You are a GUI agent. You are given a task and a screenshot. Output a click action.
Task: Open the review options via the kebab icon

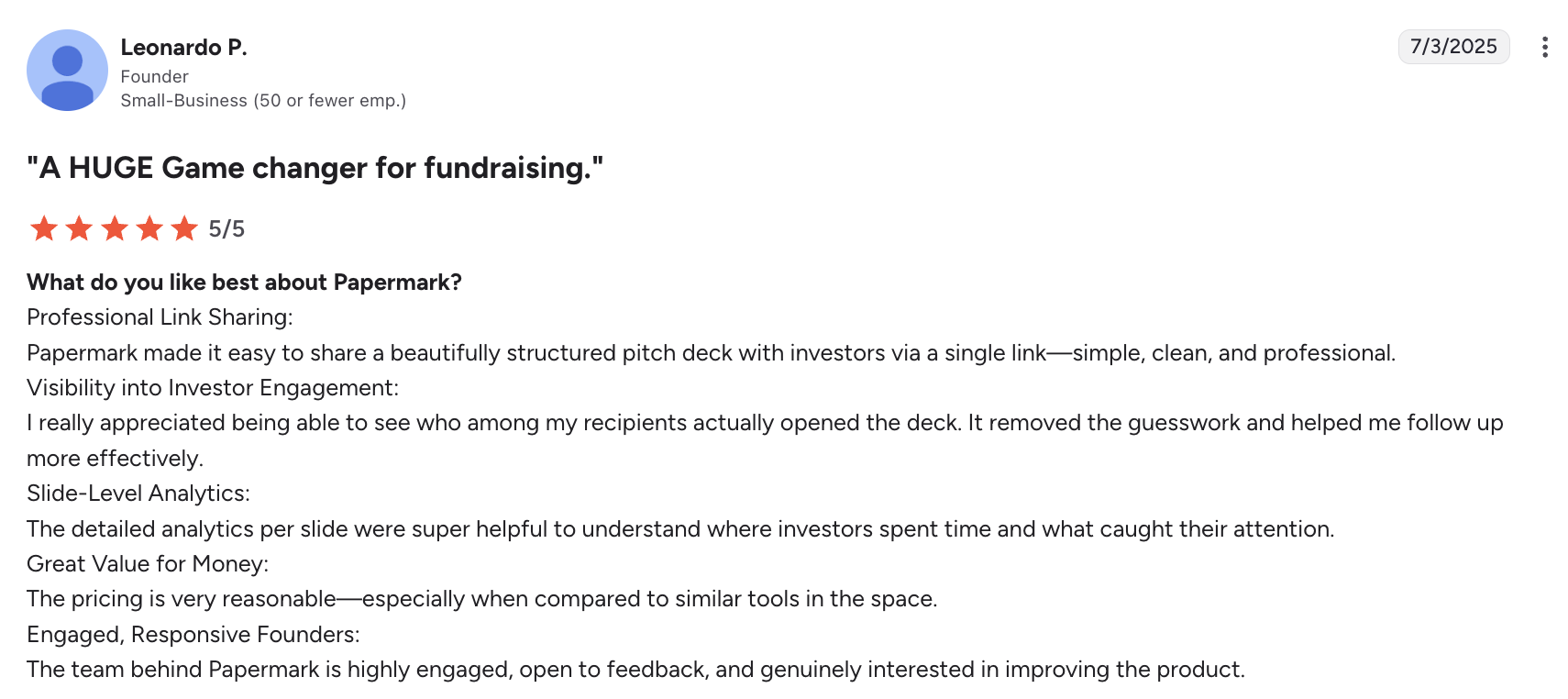pyautogui.click(x=1547, y=47)
